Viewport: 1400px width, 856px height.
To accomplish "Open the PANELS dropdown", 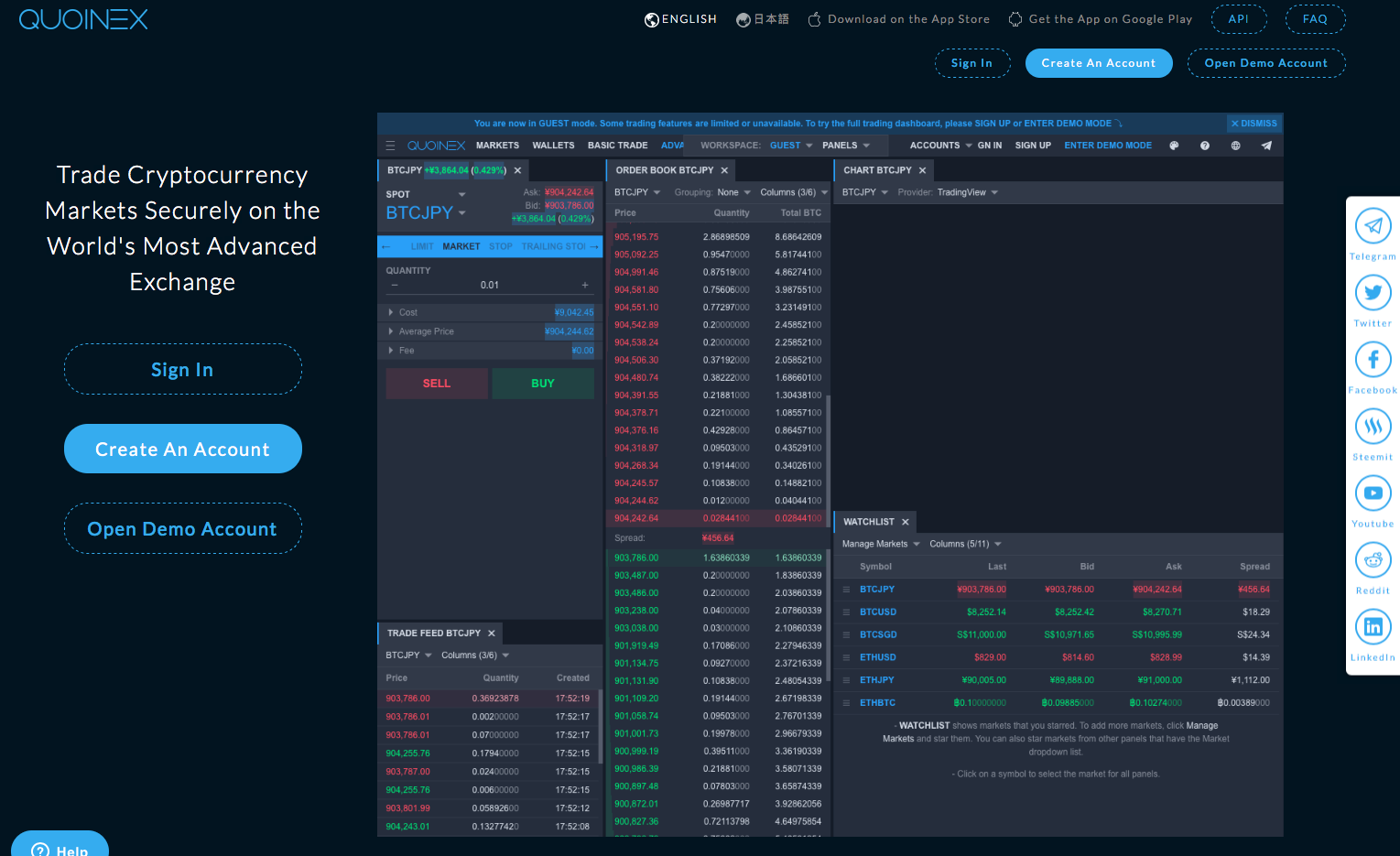I will pyautogui.click(x=846, y=146).
